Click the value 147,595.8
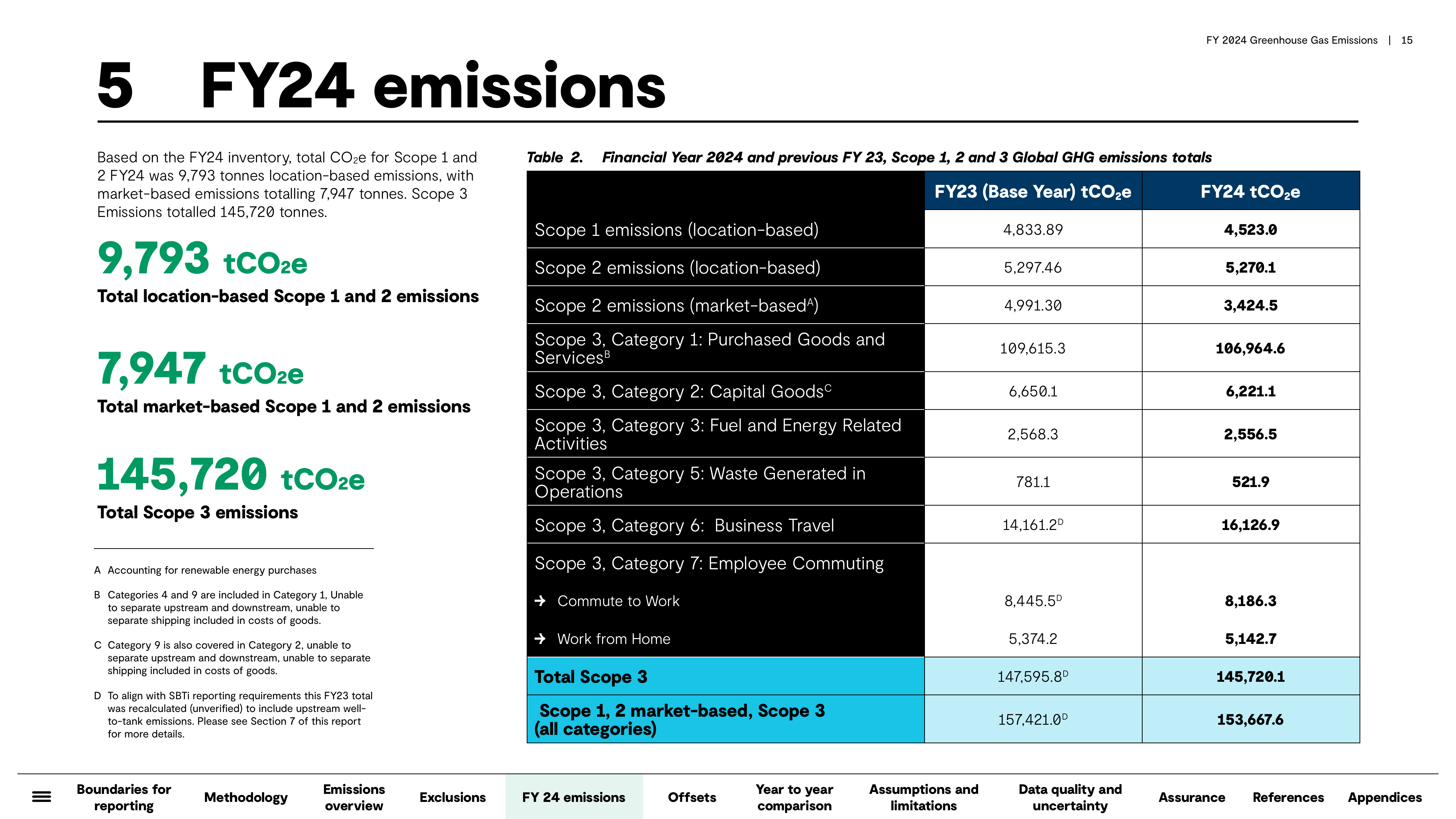This screenshot has width=1456, height=819. click(1033, 677)
